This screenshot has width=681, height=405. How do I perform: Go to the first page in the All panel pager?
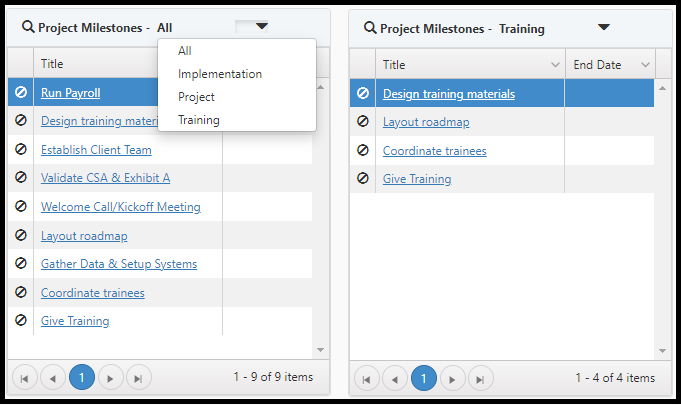click(x=25, y=378)
